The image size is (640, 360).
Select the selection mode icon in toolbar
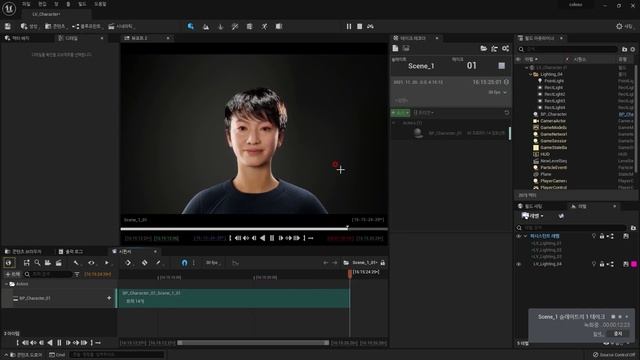pos(191,26)
